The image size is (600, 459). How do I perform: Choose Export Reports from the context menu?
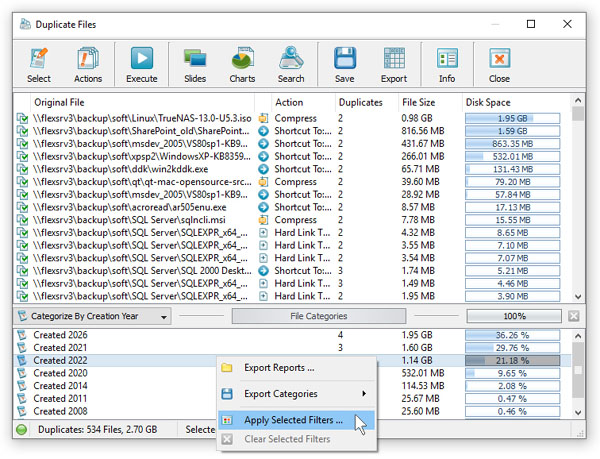point(297,368)
